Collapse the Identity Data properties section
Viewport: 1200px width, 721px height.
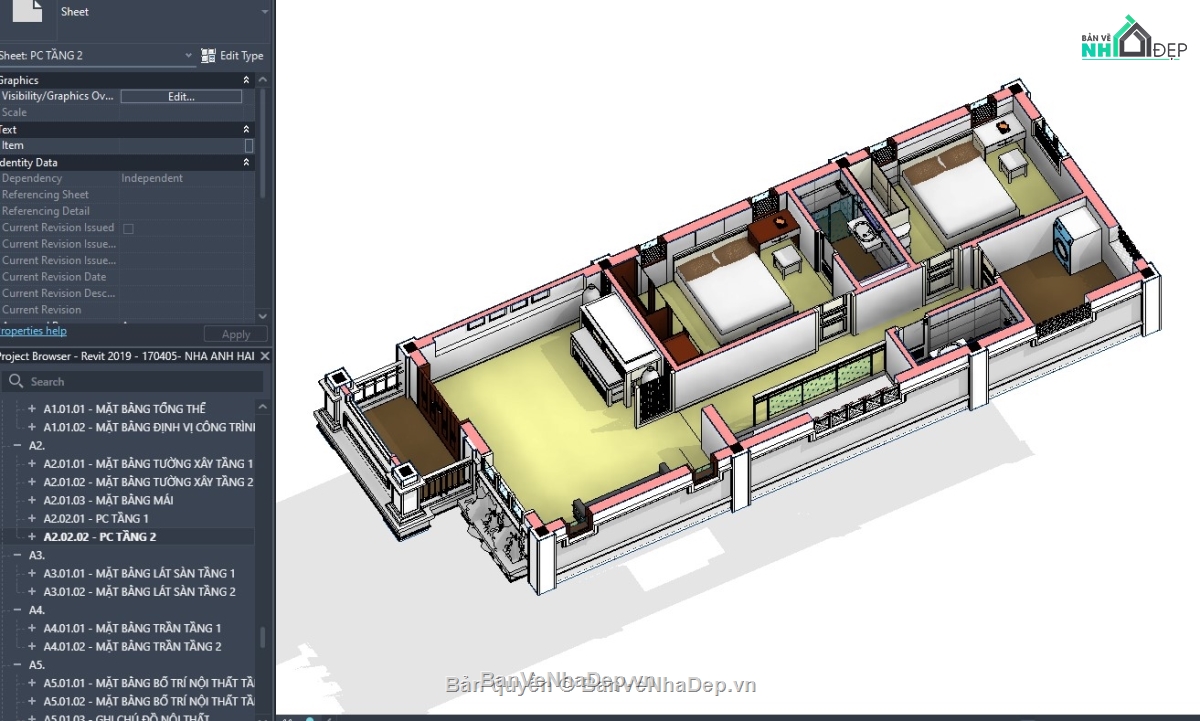pos(246,162)
